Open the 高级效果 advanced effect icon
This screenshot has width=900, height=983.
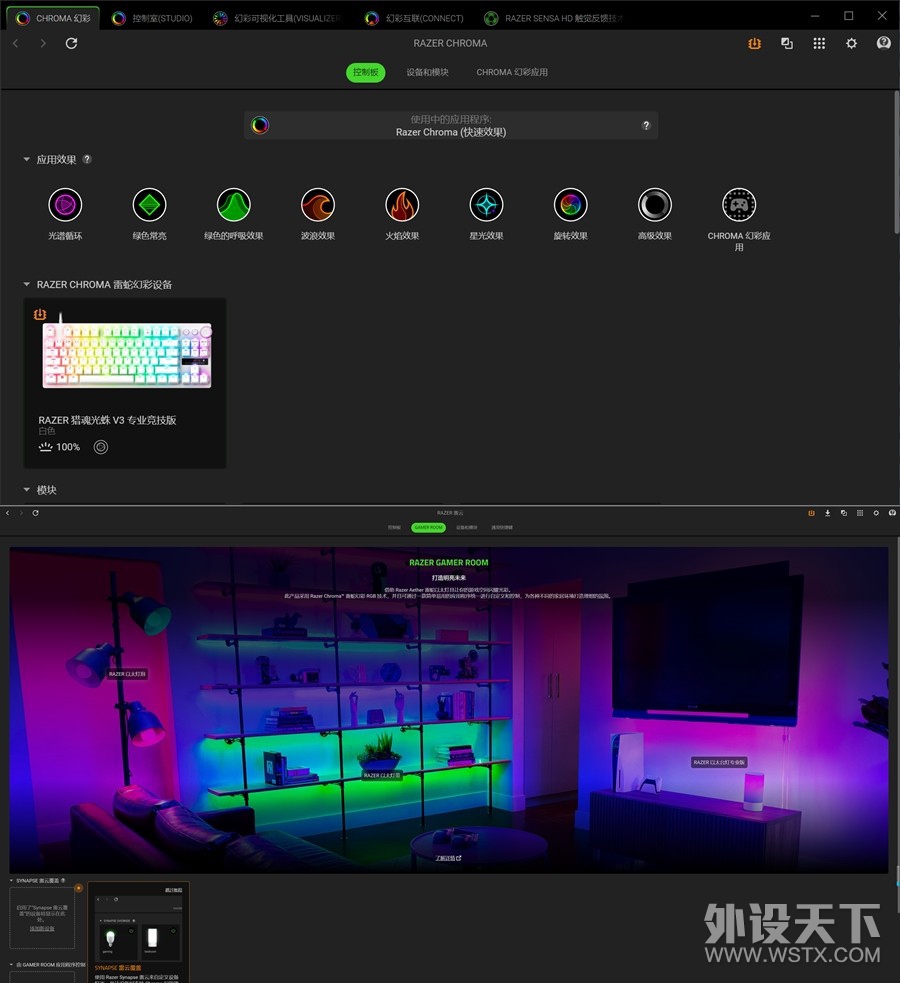pyautogui.click(x=655, y=204)
